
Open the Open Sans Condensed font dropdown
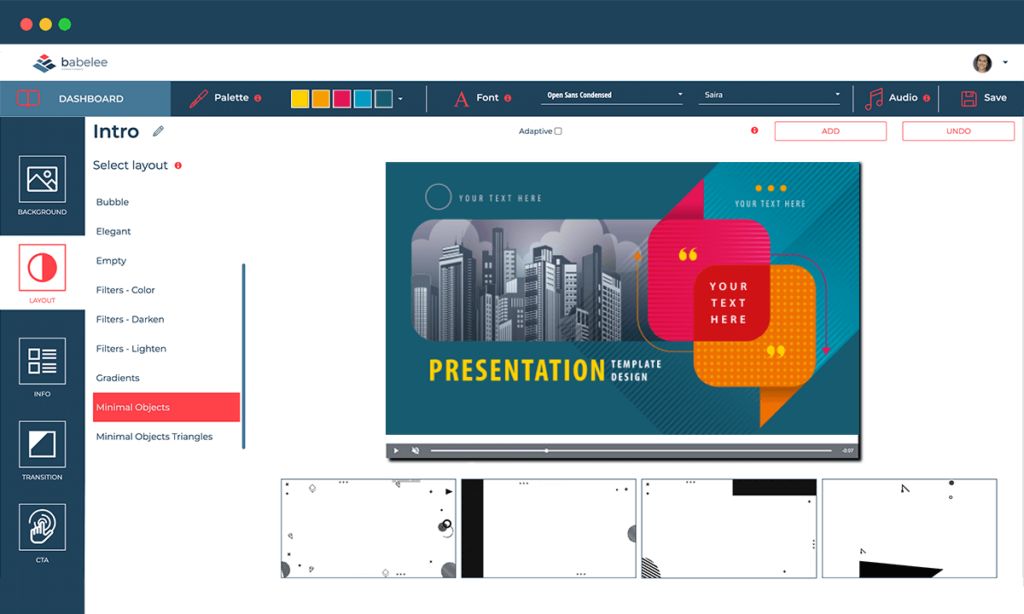(613, 95)
